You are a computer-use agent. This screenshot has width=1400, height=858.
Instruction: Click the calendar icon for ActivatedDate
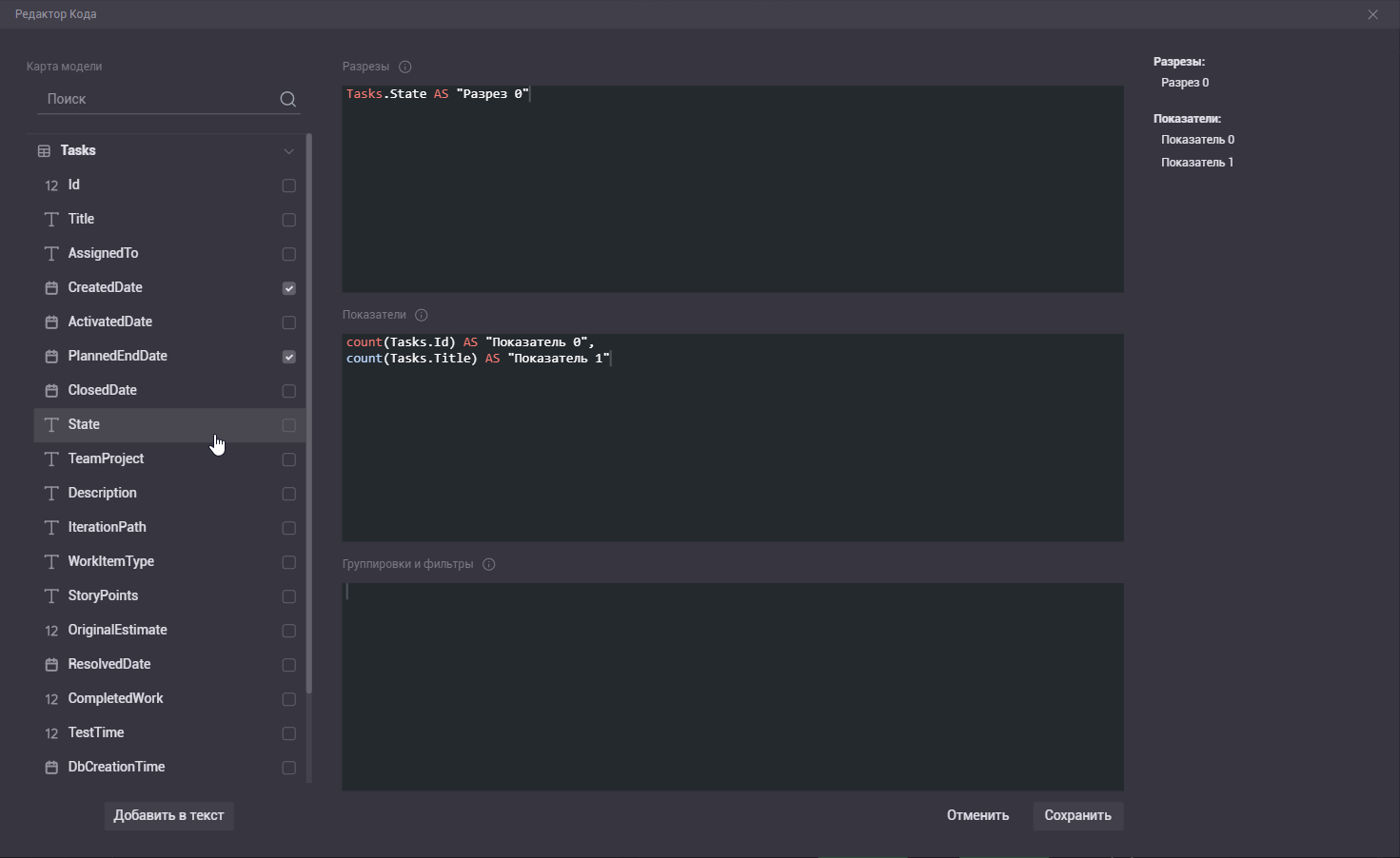pyautogui.click(x=51, y=322)
